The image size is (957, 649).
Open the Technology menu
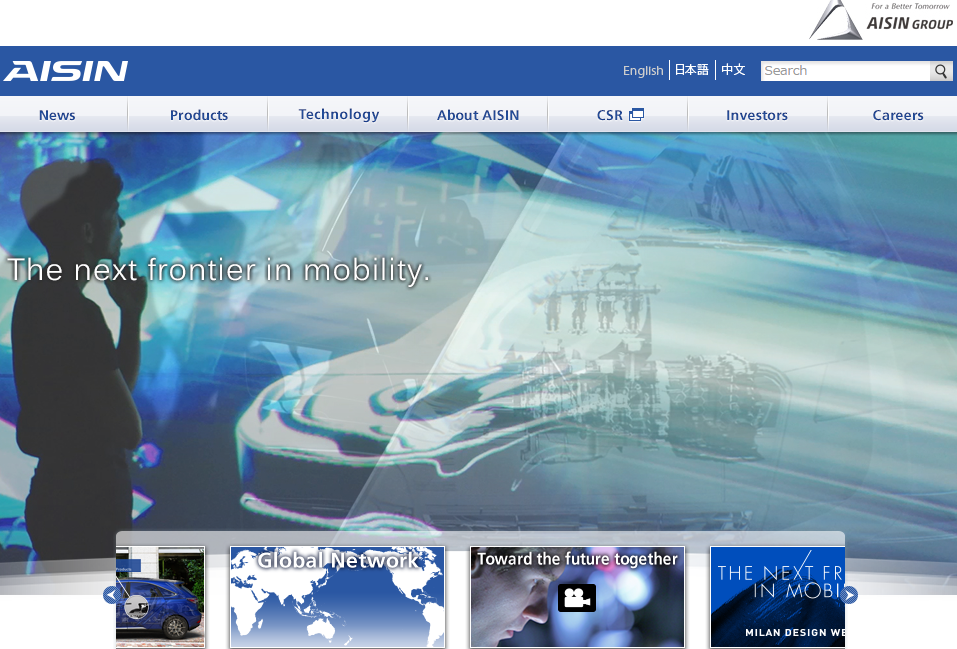[x=339, y=114]
